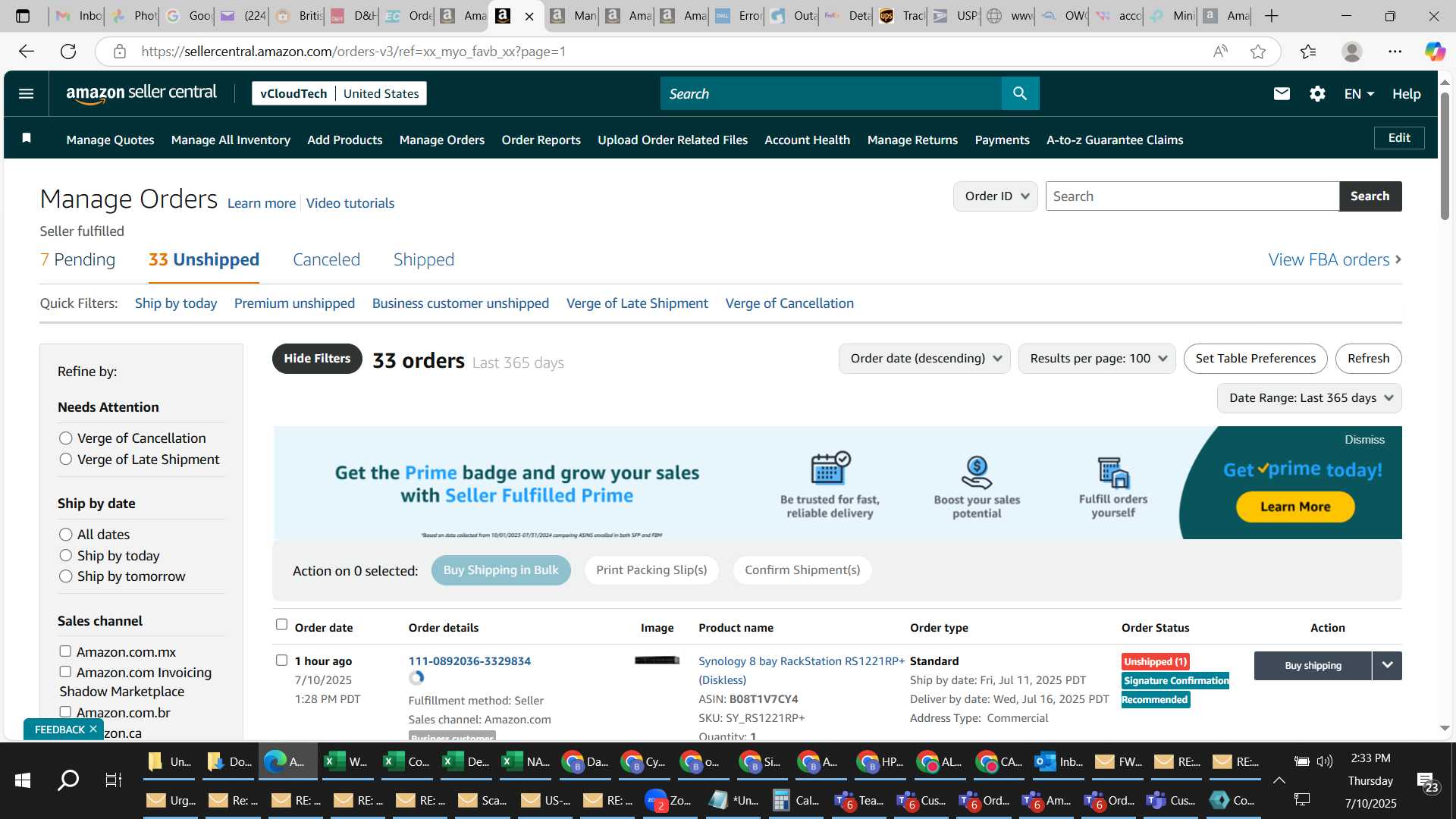The height and width of the screenshot is (819, 1456).
Task: Check the Amazon.com.br sales channel box
Action: click(65, 712)
